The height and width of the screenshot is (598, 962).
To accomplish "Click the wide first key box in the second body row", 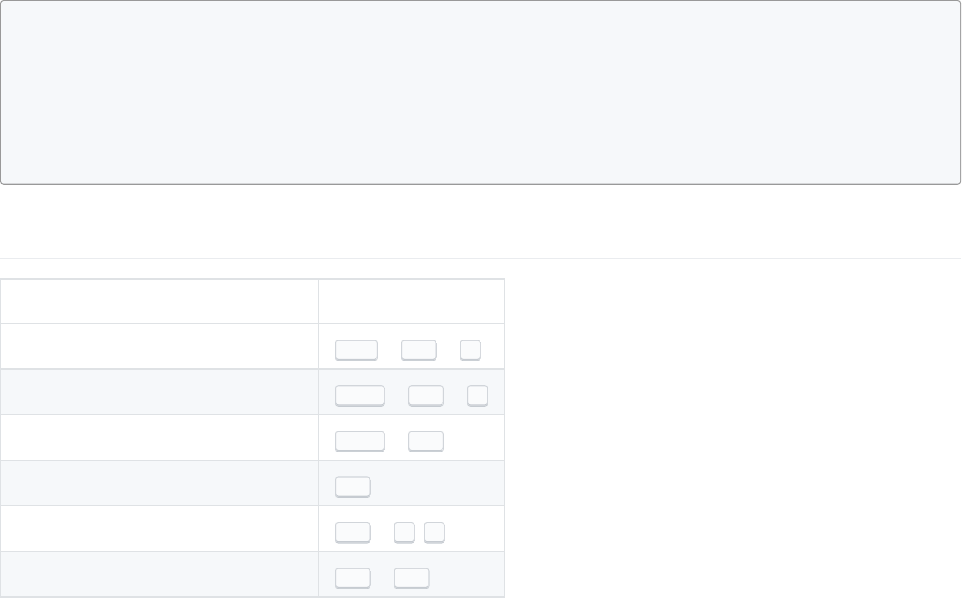I will [360, 396].
